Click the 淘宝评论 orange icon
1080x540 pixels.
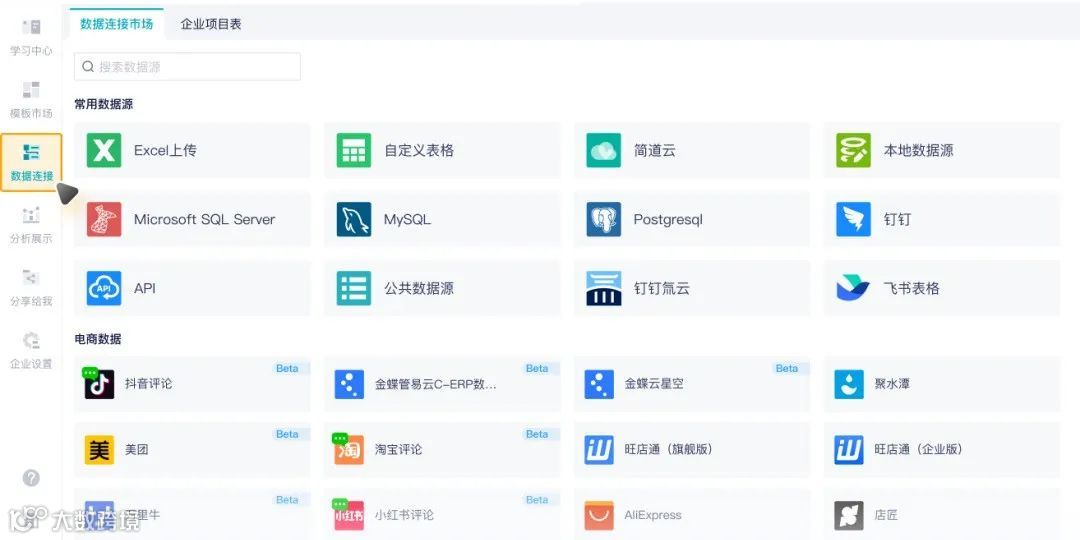(x=349, y=448)
